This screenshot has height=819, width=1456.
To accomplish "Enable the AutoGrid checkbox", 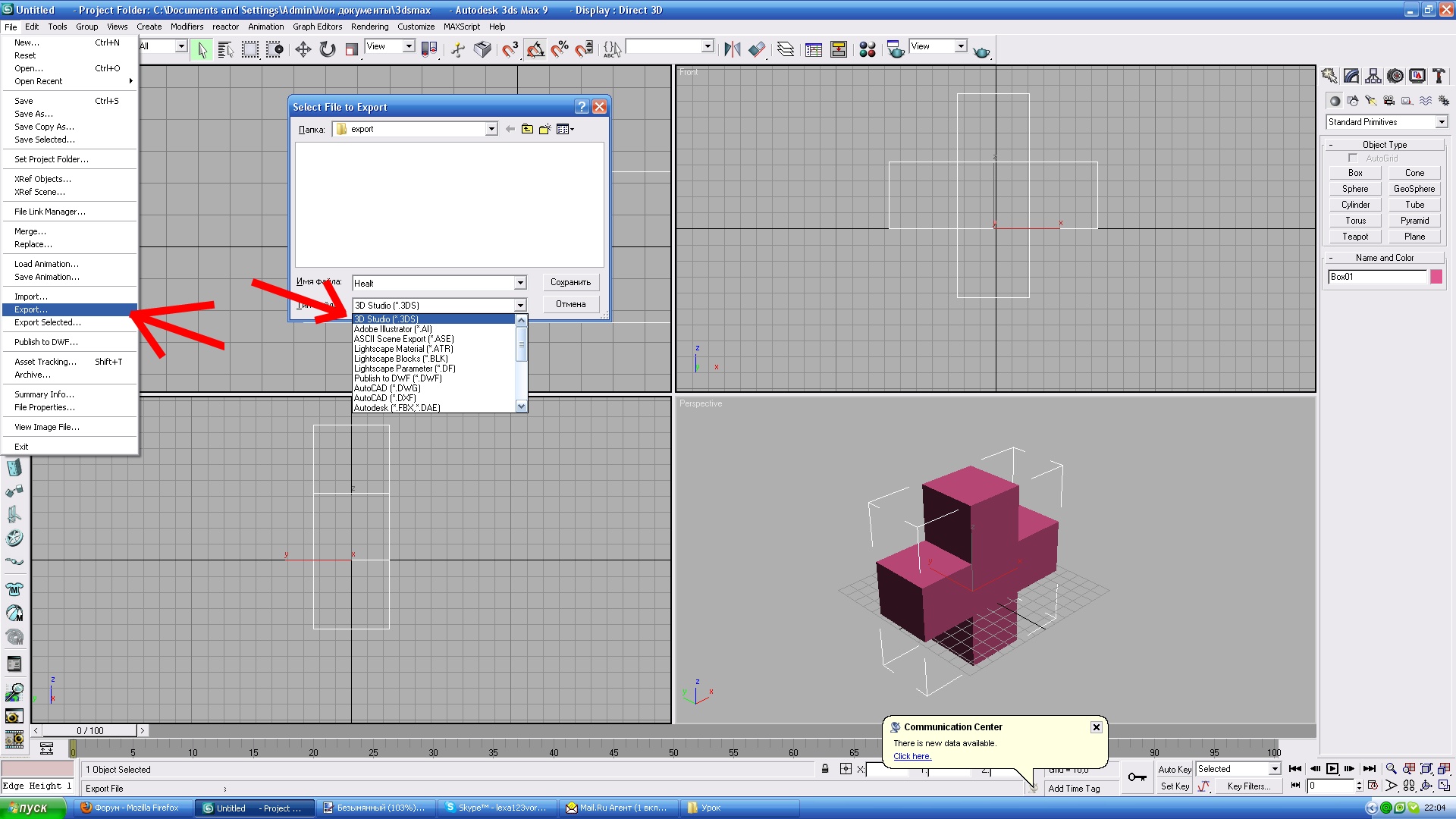I will tap(1353, 158).
